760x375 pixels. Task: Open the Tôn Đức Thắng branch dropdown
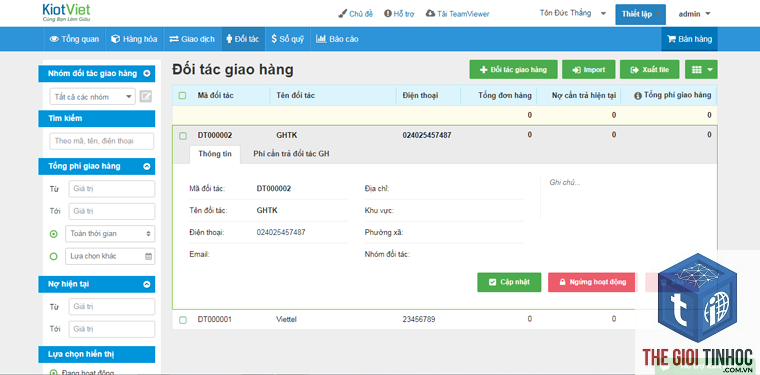click(x=573, y=14)
